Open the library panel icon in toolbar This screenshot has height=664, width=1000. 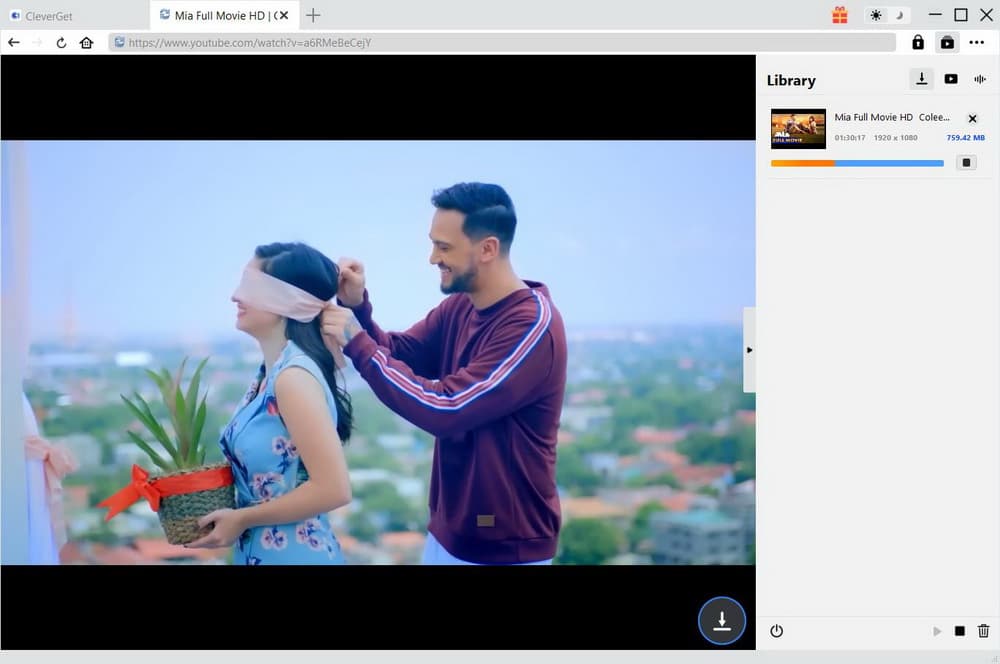947,43
